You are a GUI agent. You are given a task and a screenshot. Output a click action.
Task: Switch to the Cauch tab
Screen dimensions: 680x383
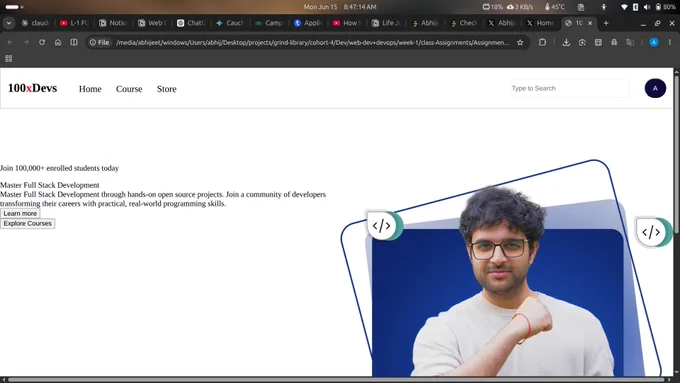click(230, 23)
